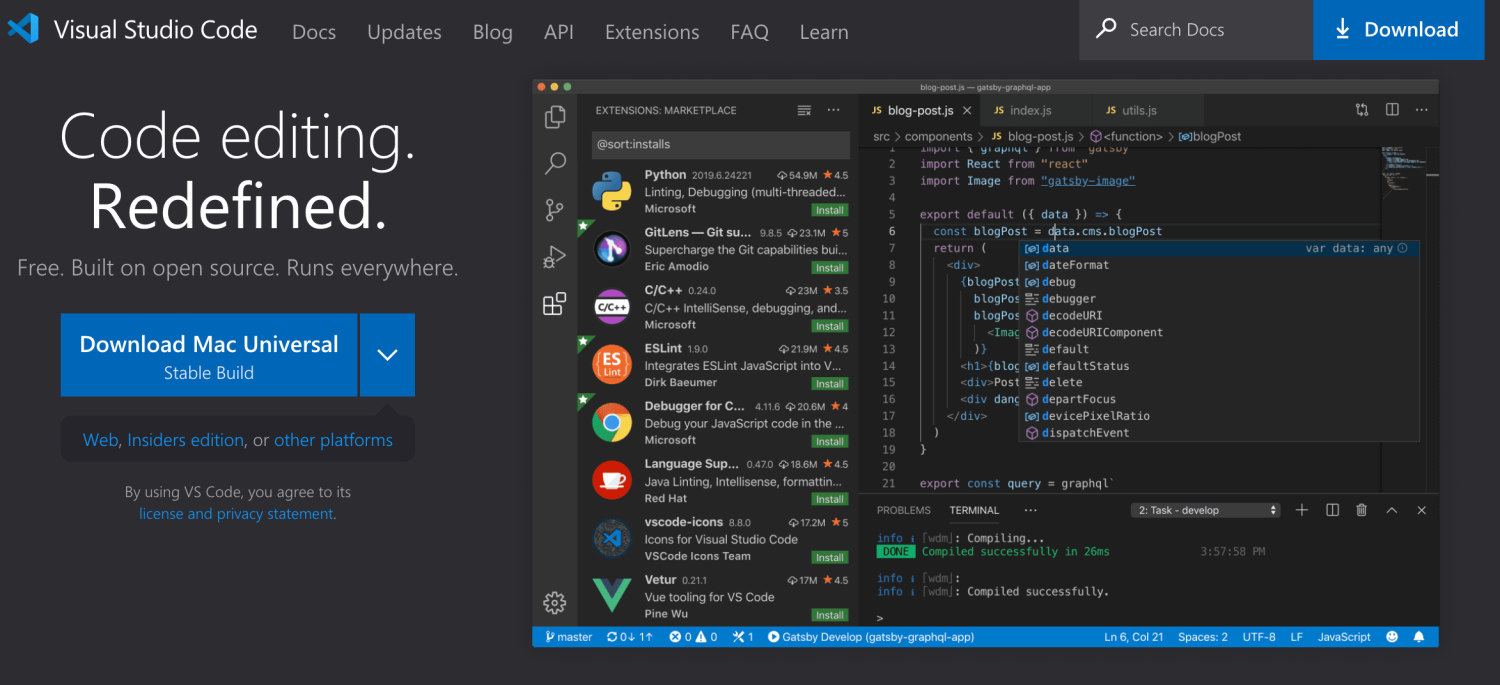Click the Vetur extension icon

(x=611, y=596)
